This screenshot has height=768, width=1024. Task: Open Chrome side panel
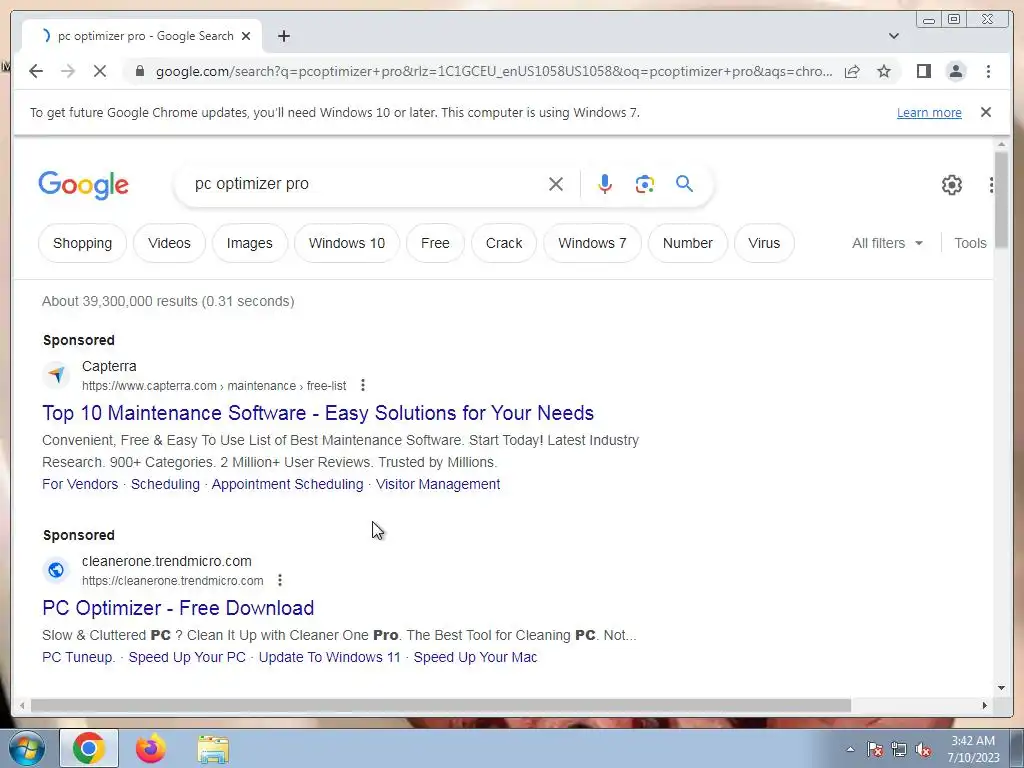pyautogui.click(x=923, y=71)
